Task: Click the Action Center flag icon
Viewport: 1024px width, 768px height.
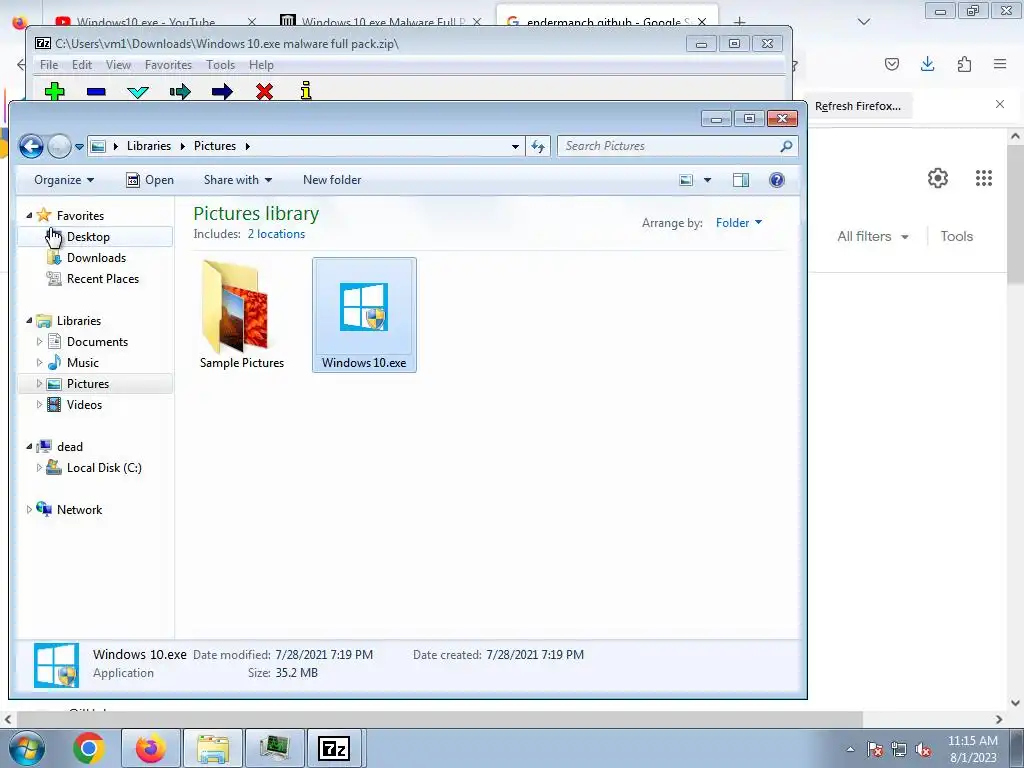Action: [x=875, y=750]
